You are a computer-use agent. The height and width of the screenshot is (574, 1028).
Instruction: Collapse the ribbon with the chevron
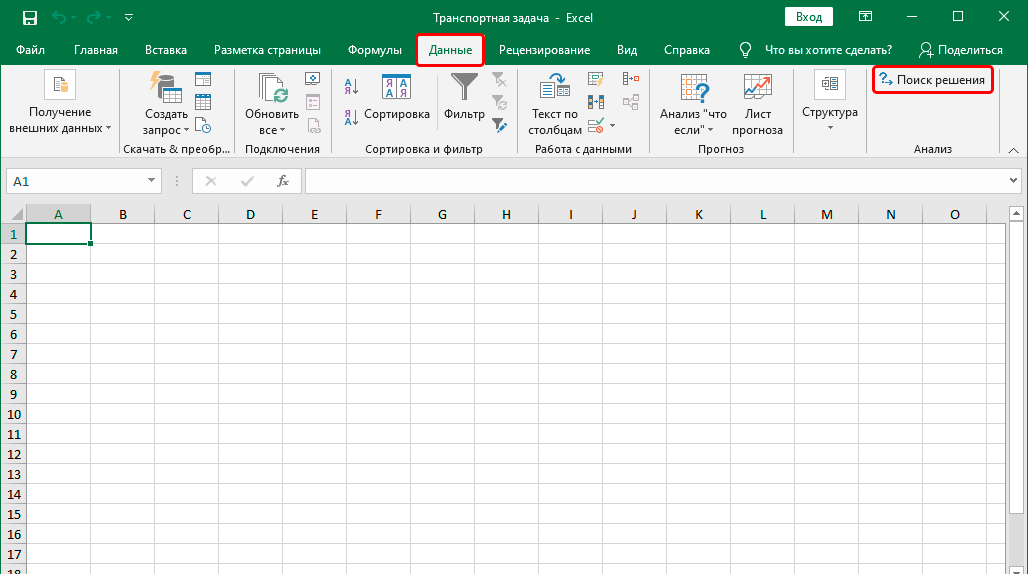click(x=1012, y=149)
